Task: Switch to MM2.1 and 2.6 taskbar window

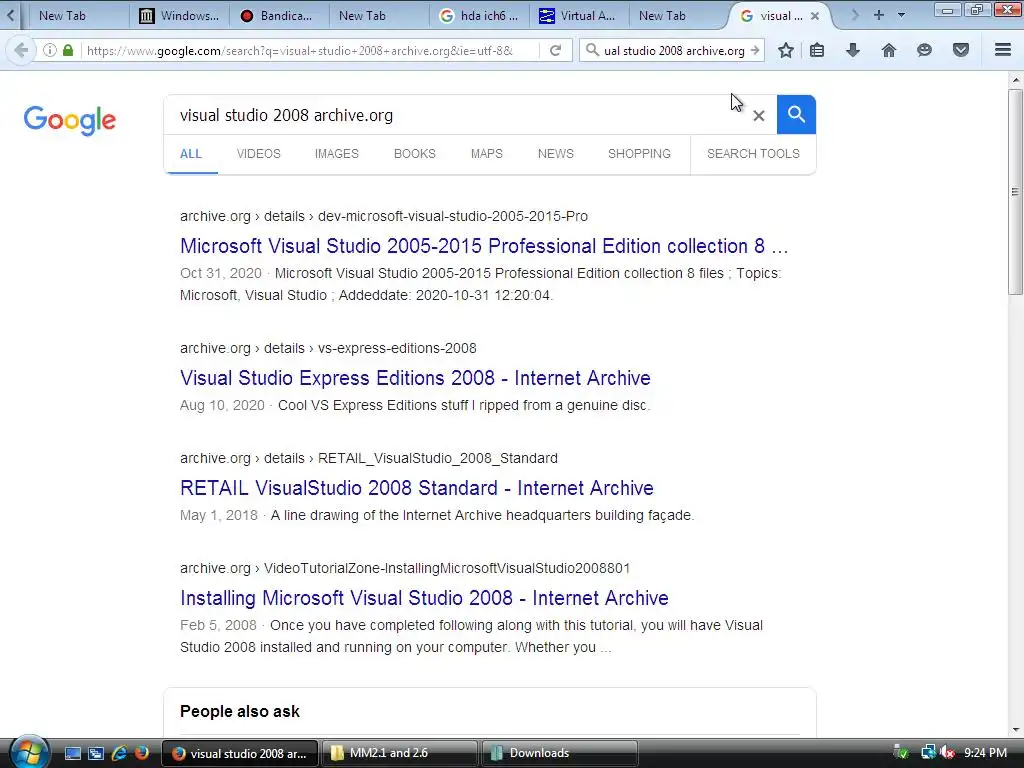Action: click(x=400, y=753)
